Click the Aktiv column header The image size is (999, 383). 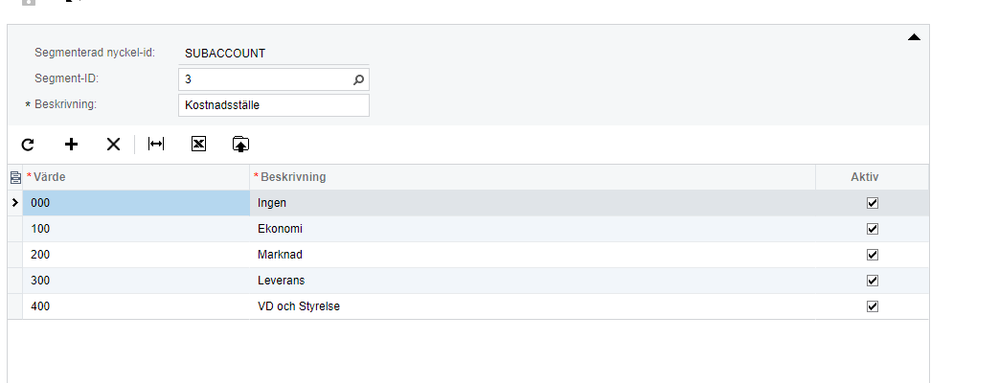click(872, 177)
